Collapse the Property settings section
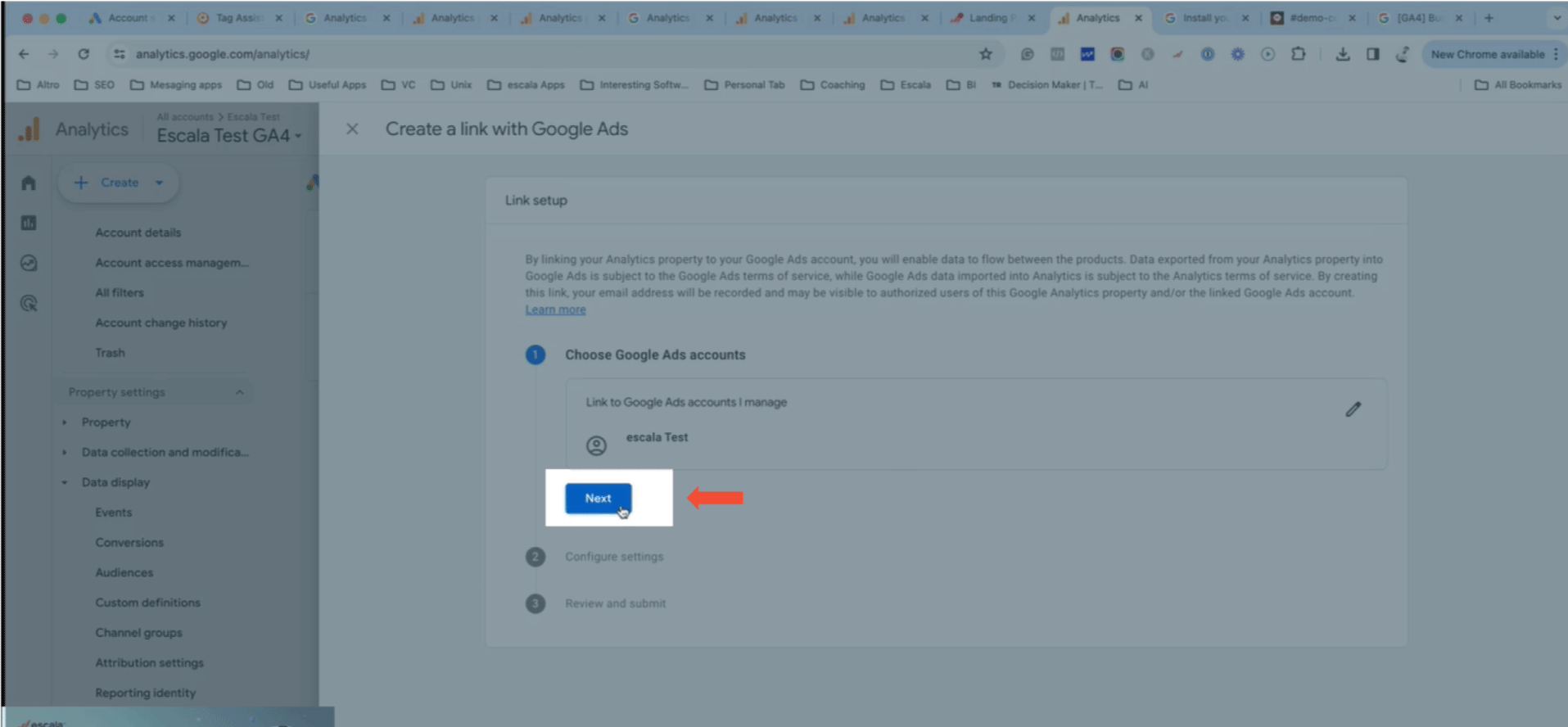The image size is (1568, 727). [156, 392]
